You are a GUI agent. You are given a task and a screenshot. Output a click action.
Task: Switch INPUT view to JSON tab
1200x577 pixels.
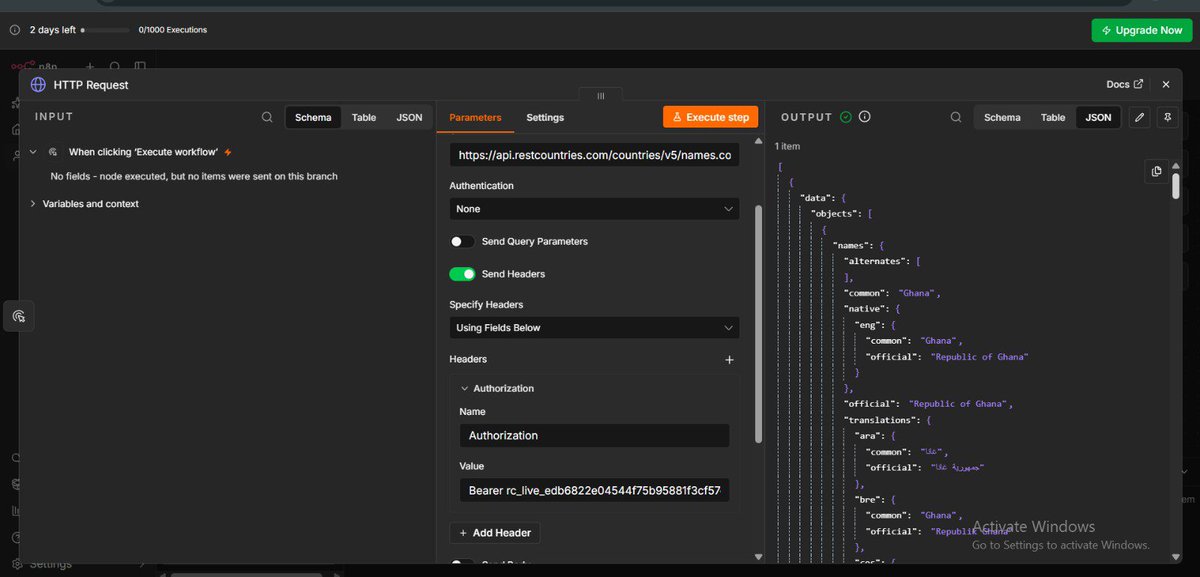[x=409, y=117]
